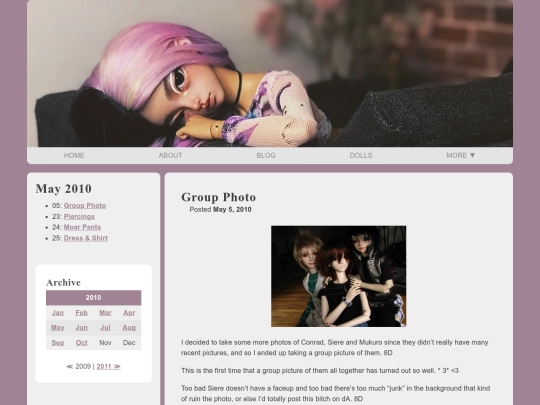Open the ABOUT page
This screenshot has width=540, height=405.
[170, 155]
